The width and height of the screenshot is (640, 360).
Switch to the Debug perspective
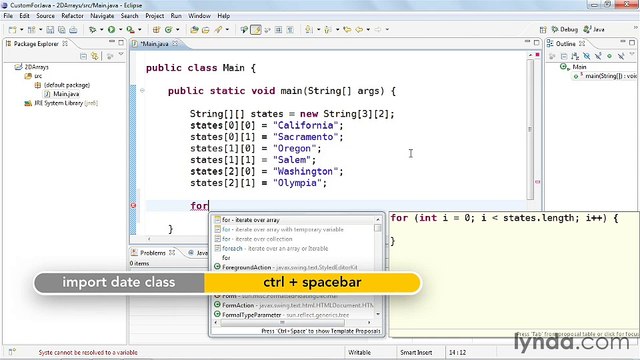(564, 29)
